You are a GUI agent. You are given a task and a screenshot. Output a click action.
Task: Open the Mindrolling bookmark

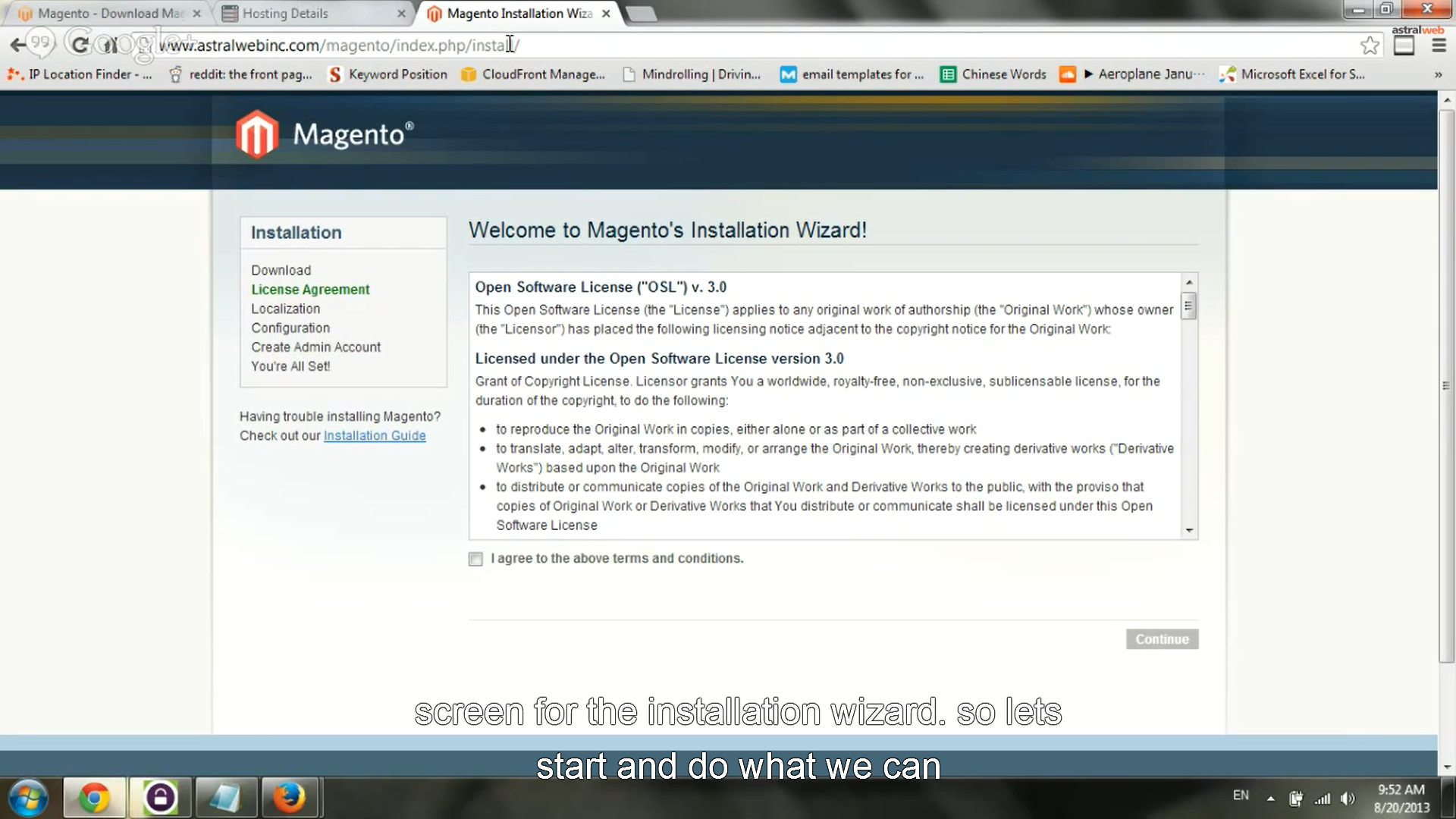coord(691,74)
